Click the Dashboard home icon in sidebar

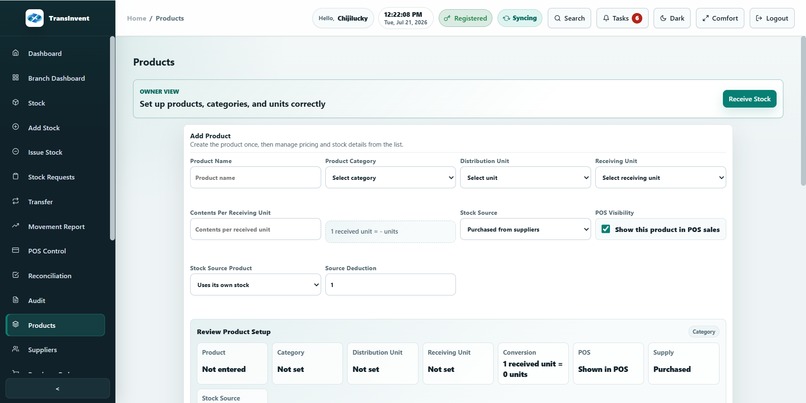[15, 53]
